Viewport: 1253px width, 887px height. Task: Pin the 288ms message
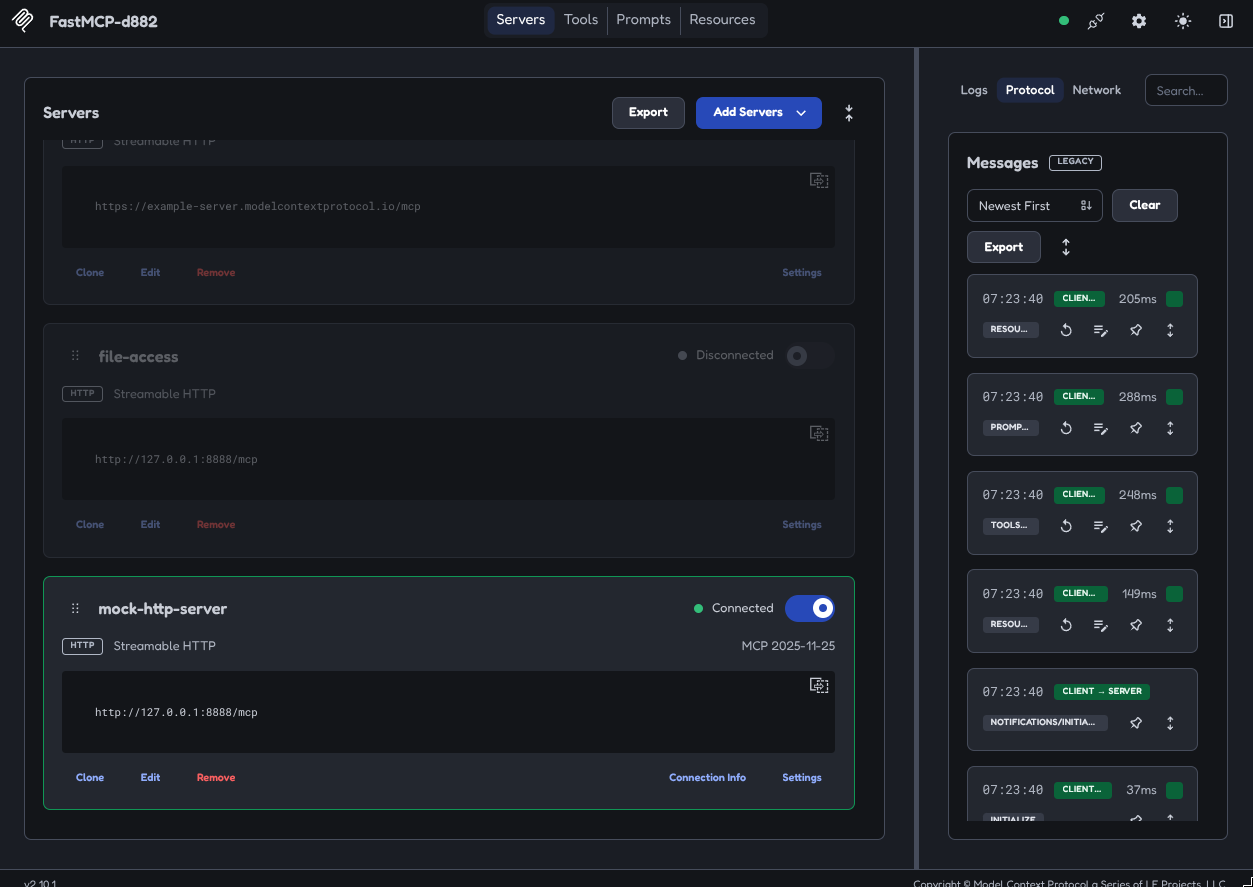point(1136,428)
